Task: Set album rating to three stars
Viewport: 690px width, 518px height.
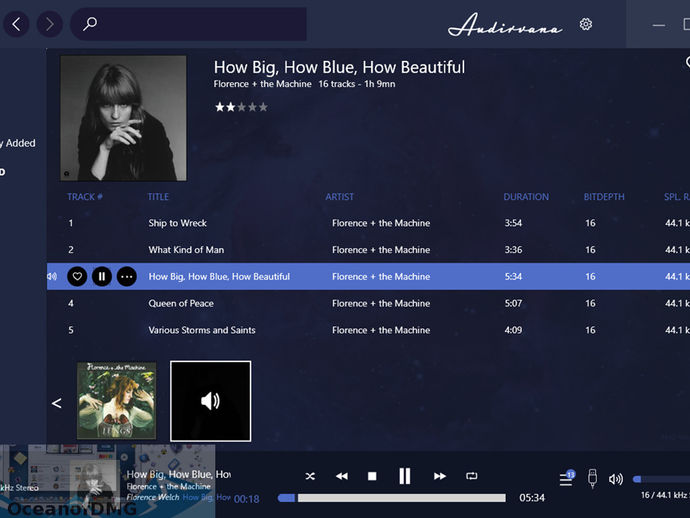Action: [x=242, y=107]
